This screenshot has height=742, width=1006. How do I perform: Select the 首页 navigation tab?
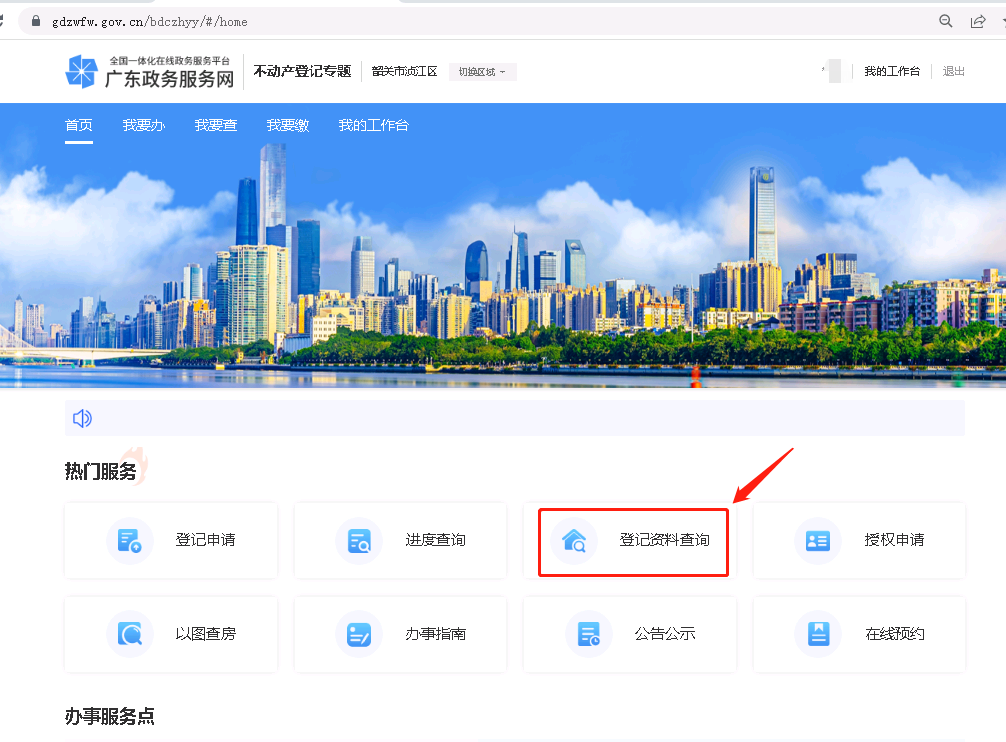click(79, 125)
